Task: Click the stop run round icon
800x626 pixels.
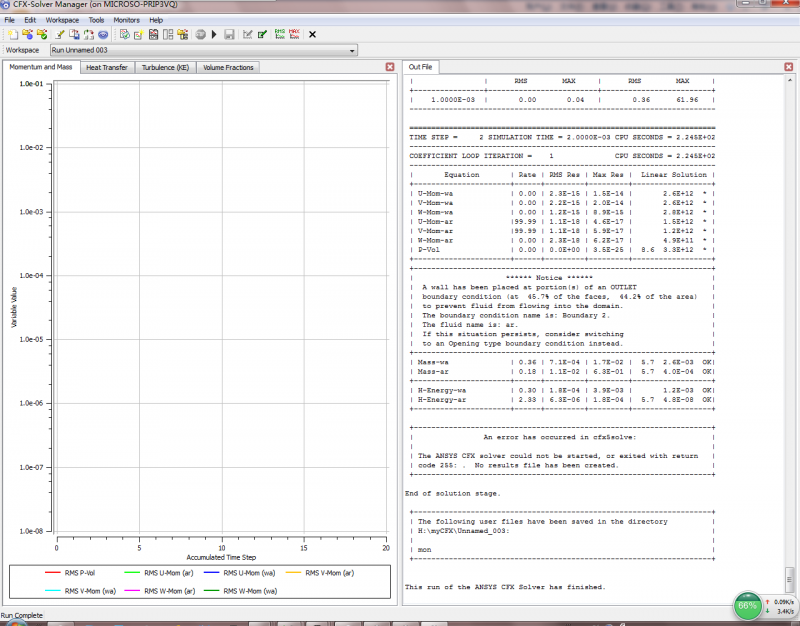Action: tap(200, 34)
